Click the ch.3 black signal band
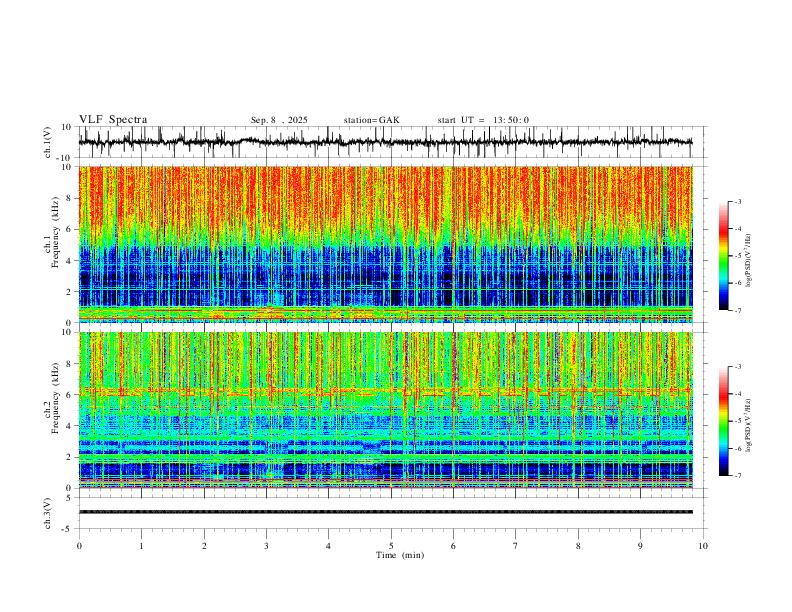Image resolution: width=792 pixels, height=612 pixels. 385,512
